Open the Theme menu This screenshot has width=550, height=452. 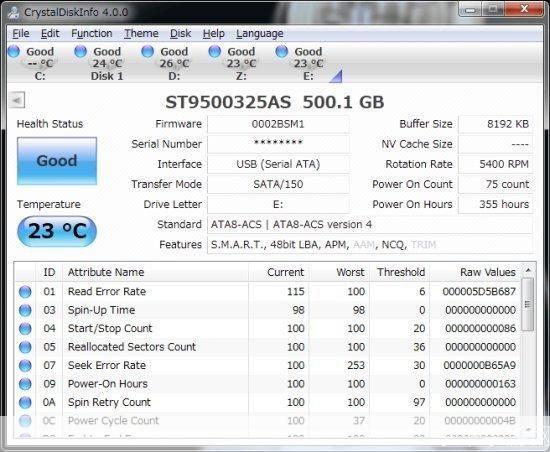tap(141, 33)
